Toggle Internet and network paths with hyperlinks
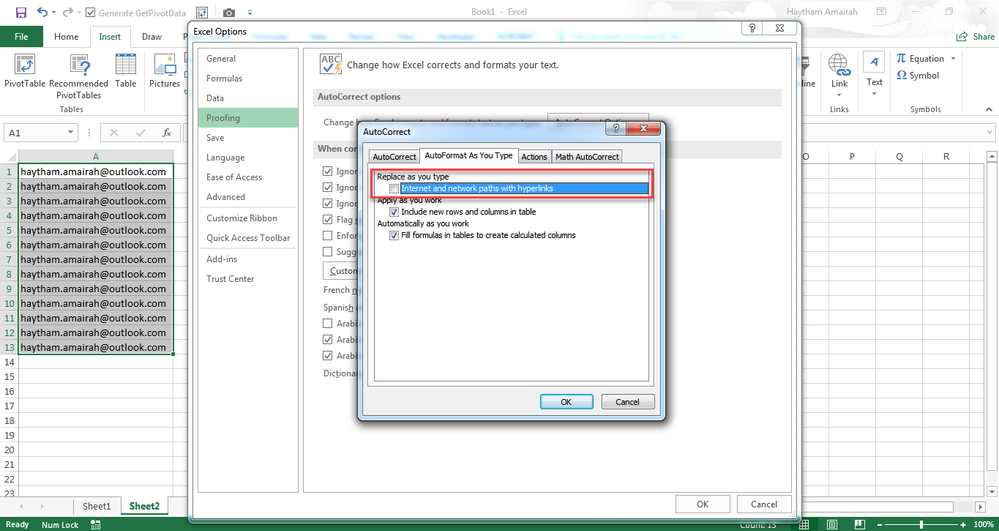The width and height of the screenshot is (999, 531). tap(394, 189)
